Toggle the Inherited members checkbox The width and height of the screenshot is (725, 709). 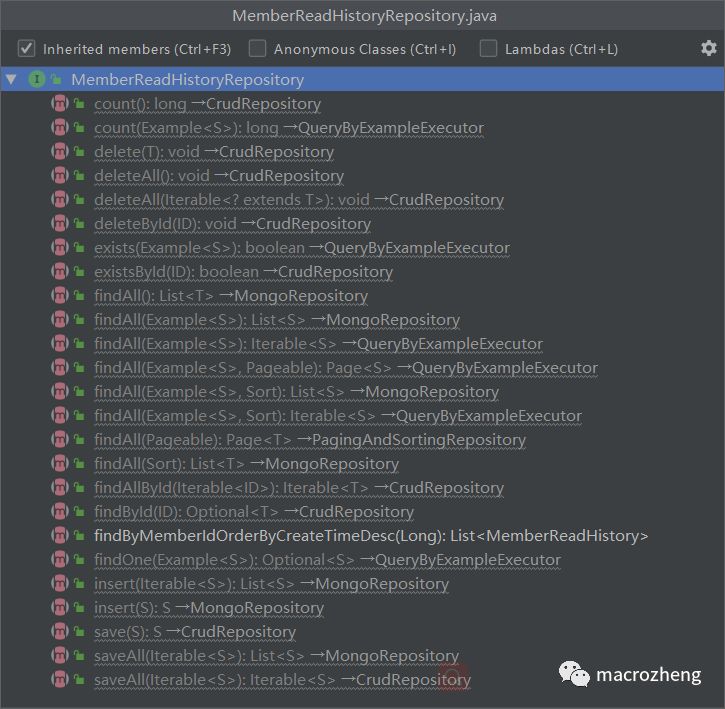[x=26, y=49]
